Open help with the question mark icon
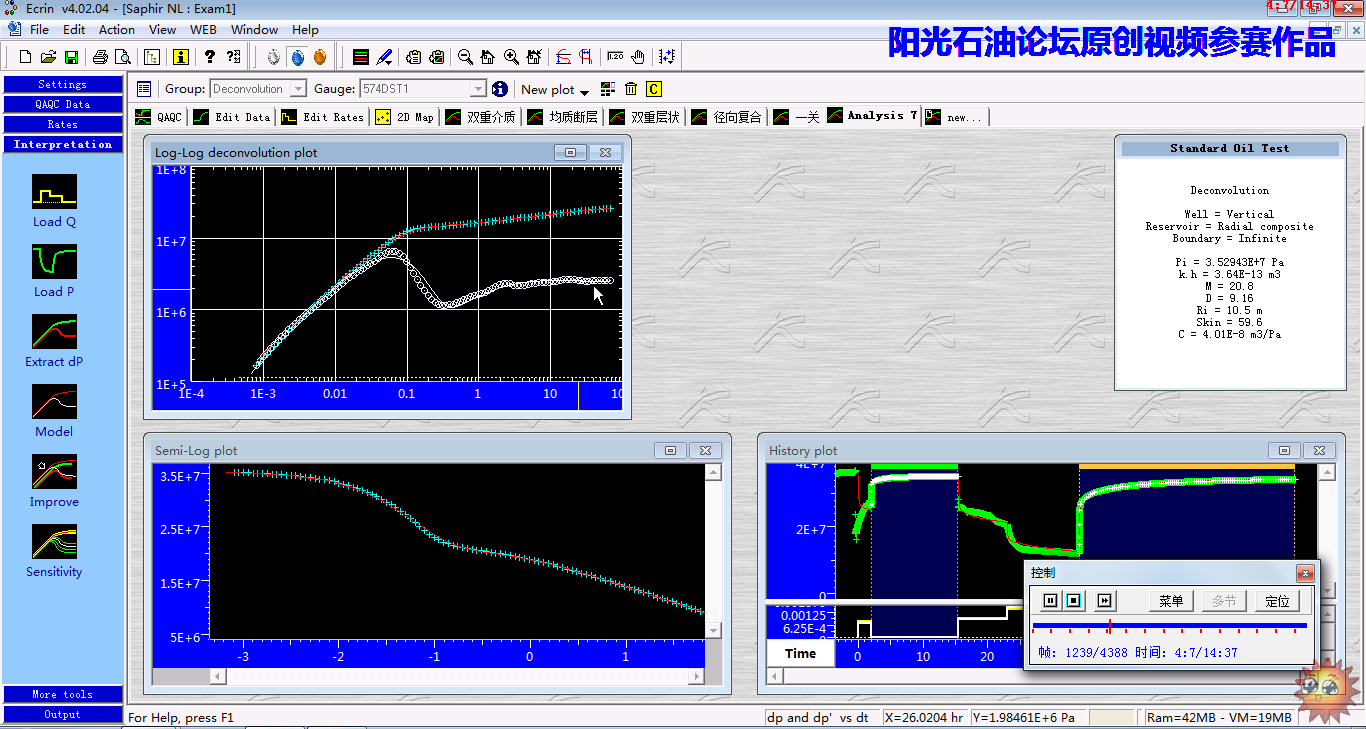1366x729 pixels. click(x=210, y=57)
